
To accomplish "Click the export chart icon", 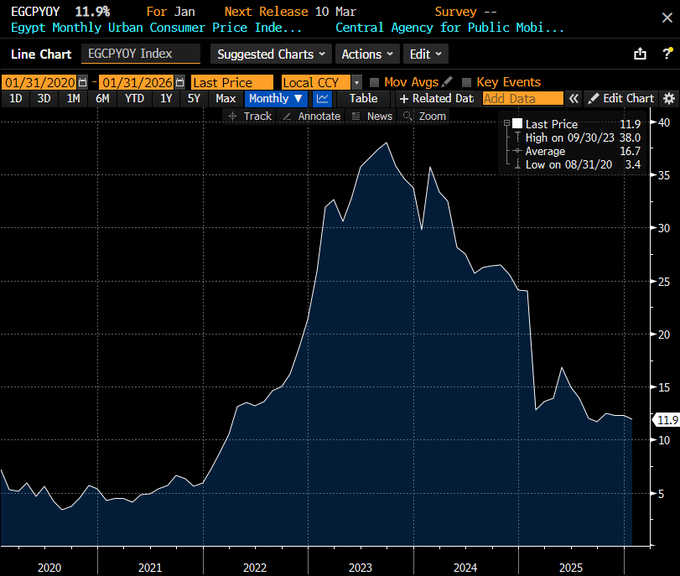I will tap(640, 54).
